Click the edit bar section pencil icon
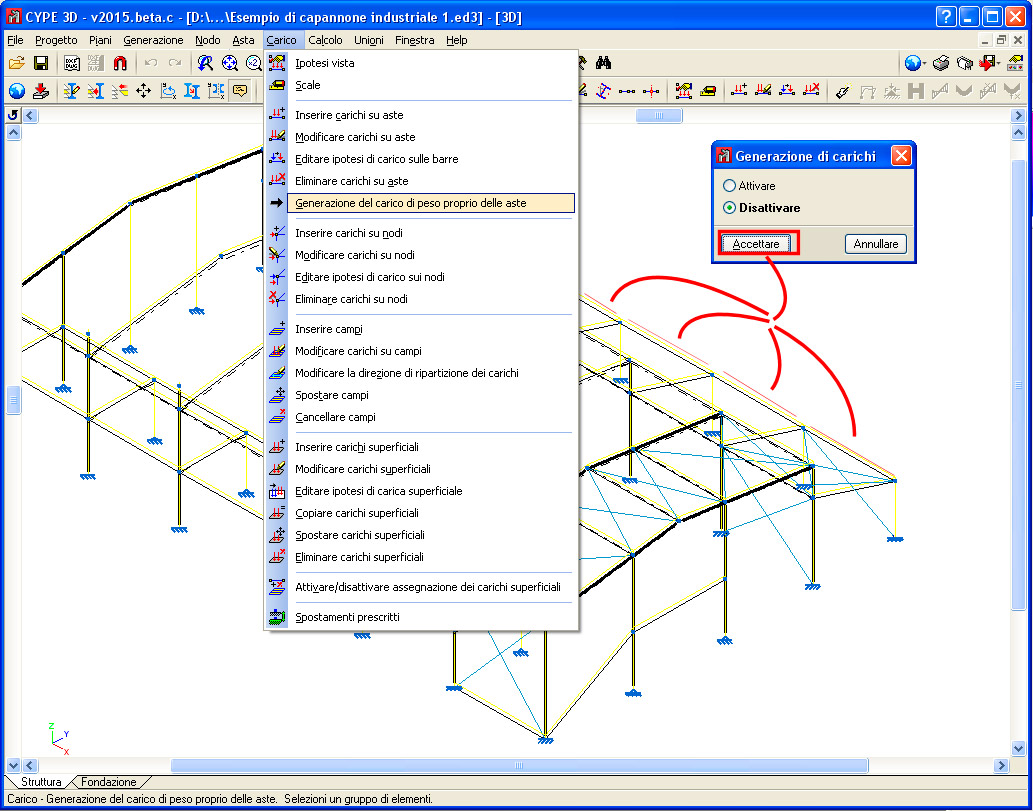 click(x=72, y=91)
